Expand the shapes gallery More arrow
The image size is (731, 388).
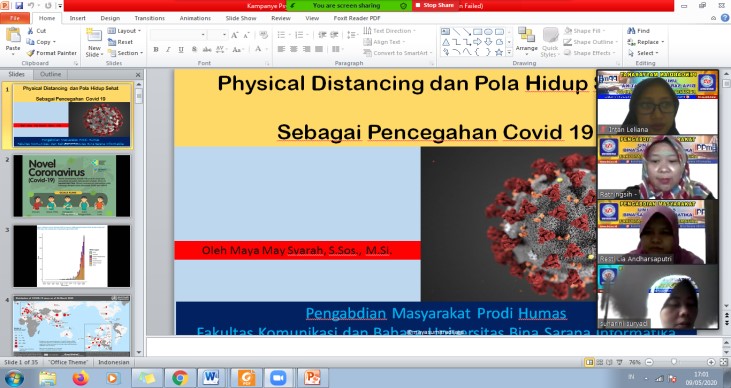coord(509,52)
